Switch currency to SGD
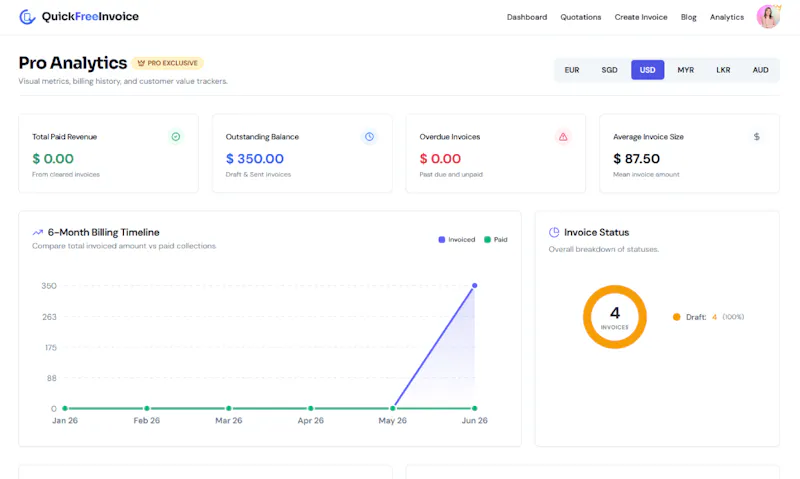800x479 pixels. tap(609, 70)
